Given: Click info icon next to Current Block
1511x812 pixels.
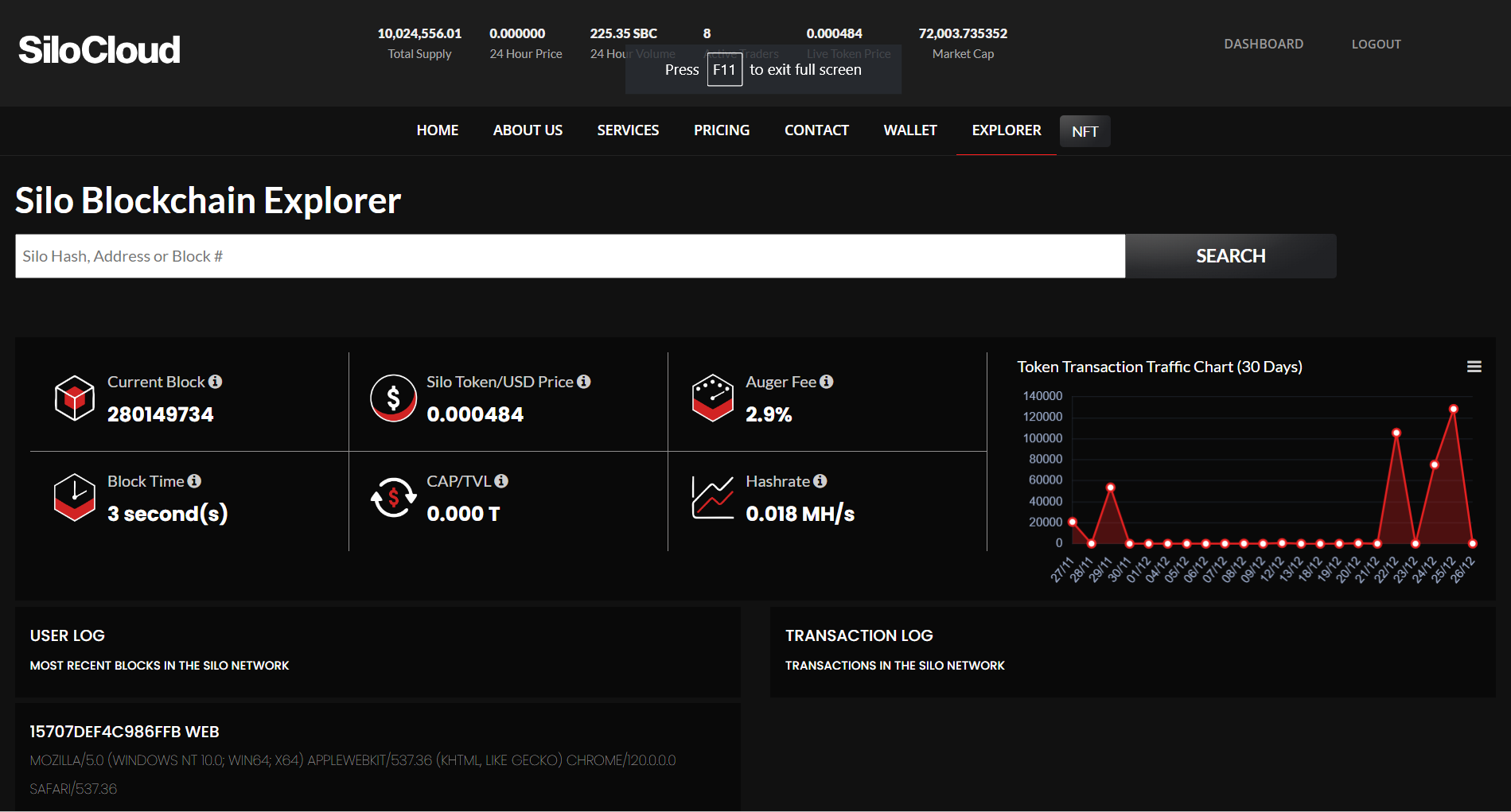Looking at the screenshot, I should (x=216, y=382).
